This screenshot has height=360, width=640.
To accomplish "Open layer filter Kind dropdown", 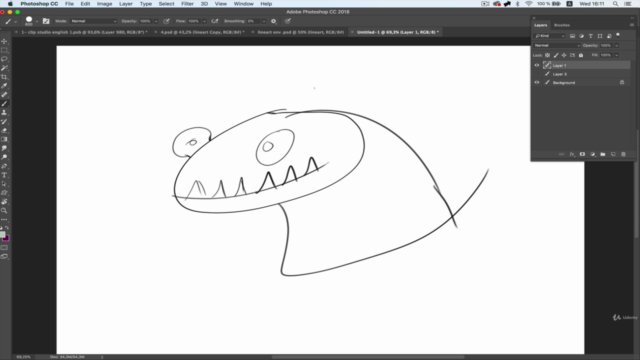I will 550,36.
